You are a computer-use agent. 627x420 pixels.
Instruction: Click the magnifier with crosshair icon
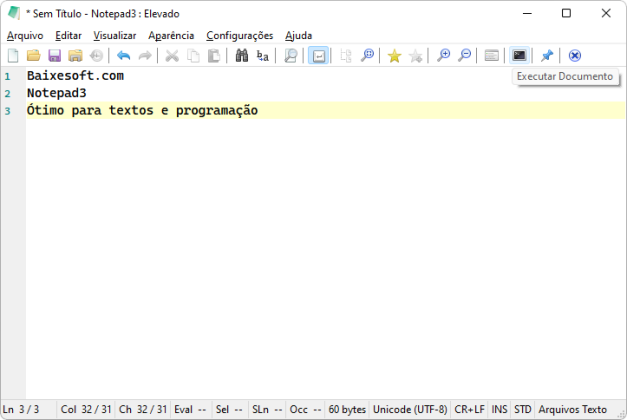click(367, 56)
